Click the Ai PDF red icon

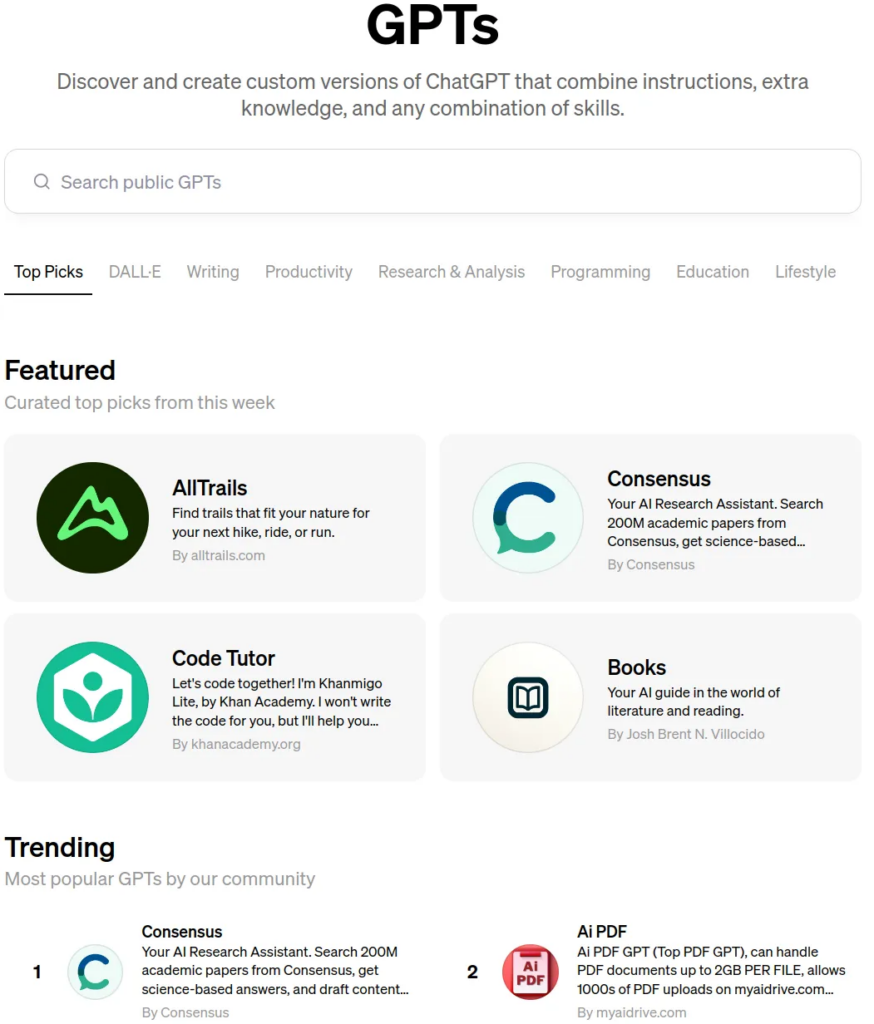click(530, 972)
